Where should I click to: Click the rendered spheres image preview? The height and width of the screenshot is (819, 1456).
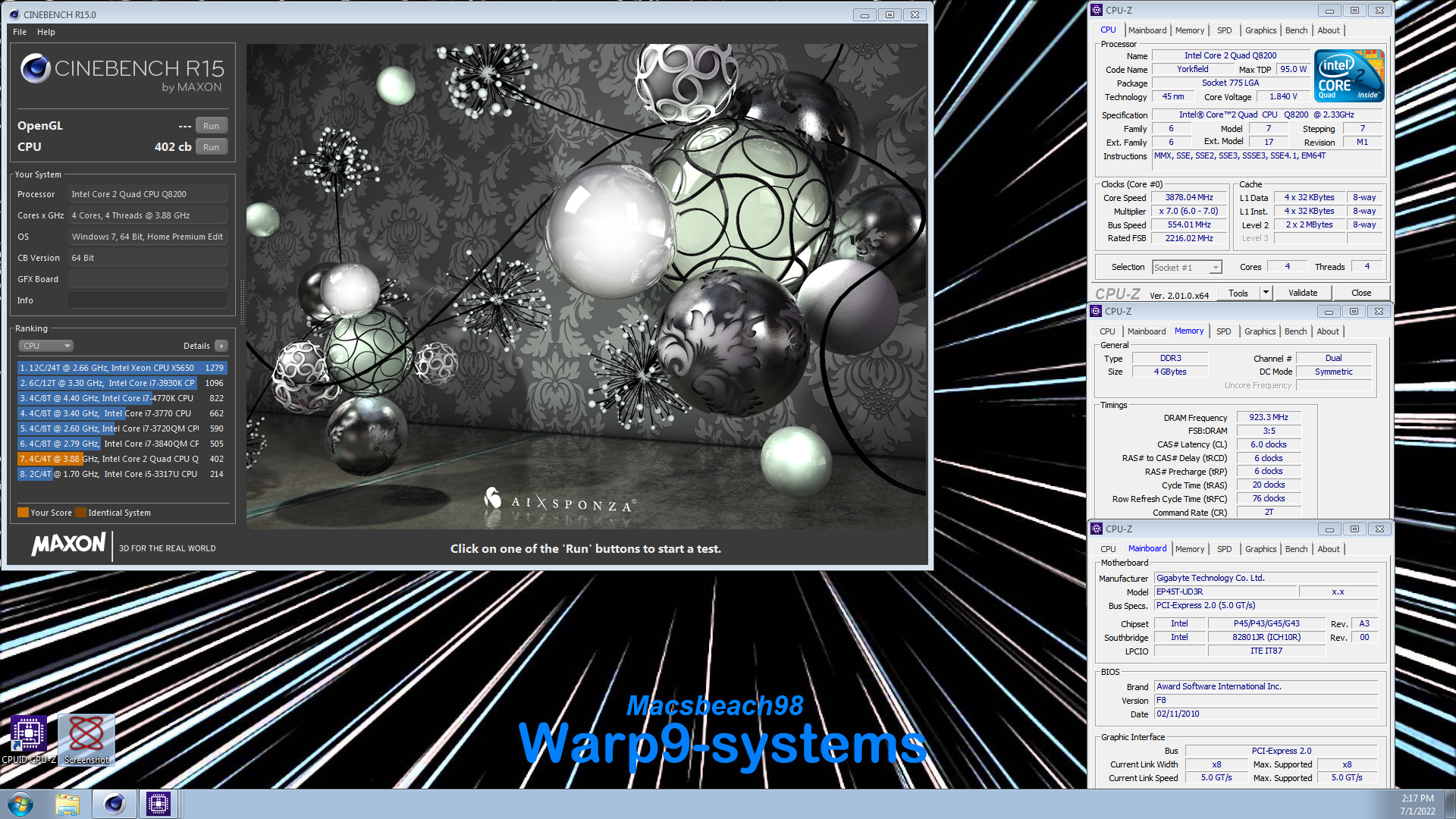point(586,287)
